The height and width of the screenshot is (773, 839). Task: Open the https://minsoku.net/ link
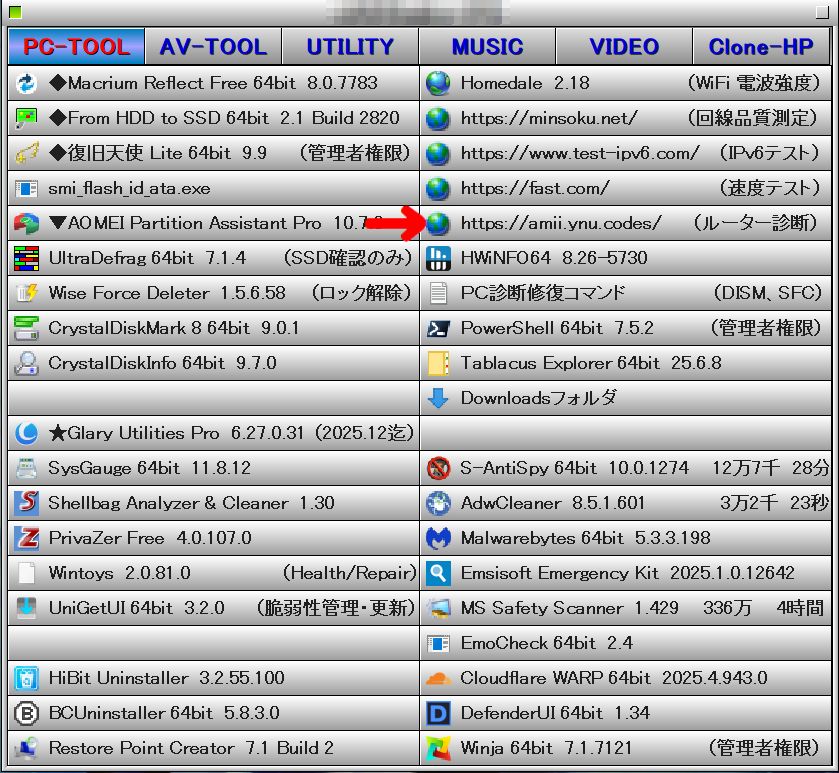(626, 118)
